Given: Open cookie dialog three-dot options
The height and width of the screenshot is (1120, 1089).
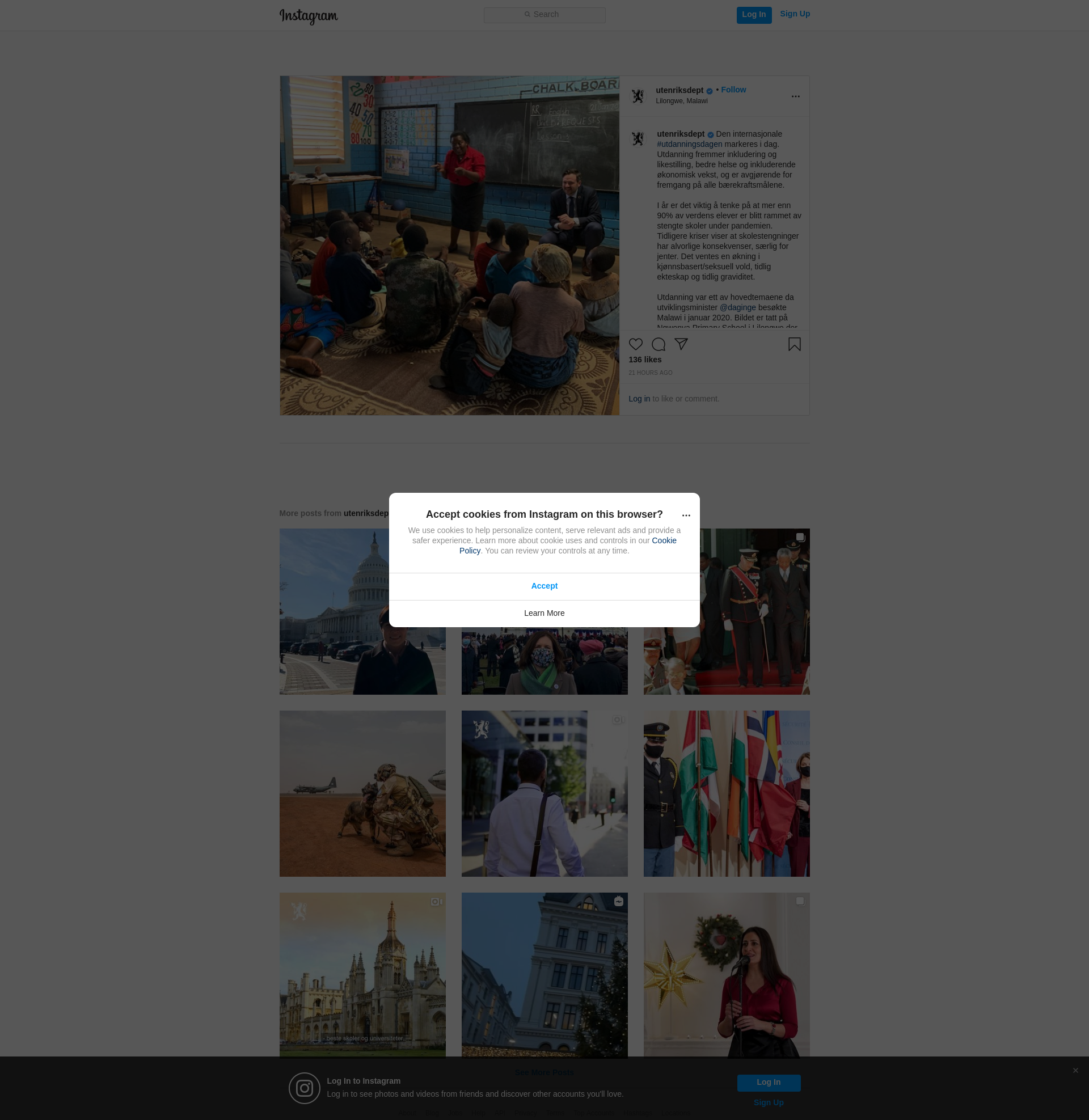Looking at the screenshot, I should [686, 515].
